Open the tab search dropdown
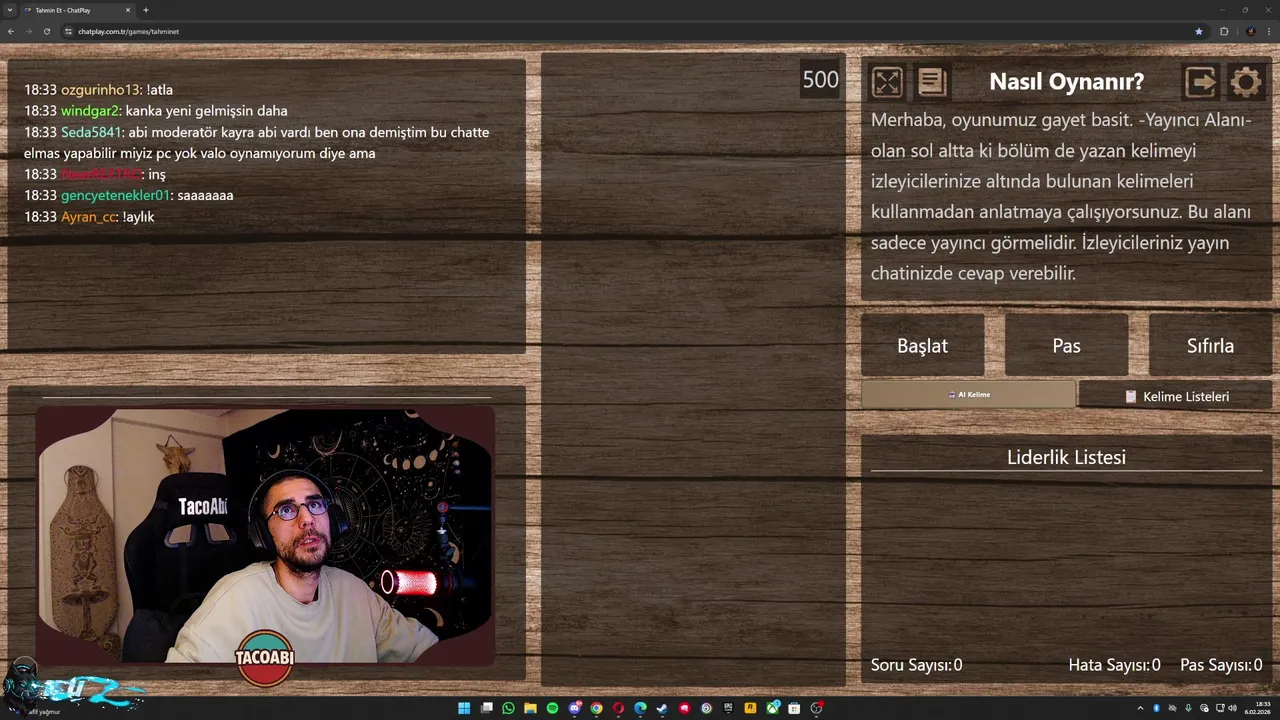 [9, 10]
